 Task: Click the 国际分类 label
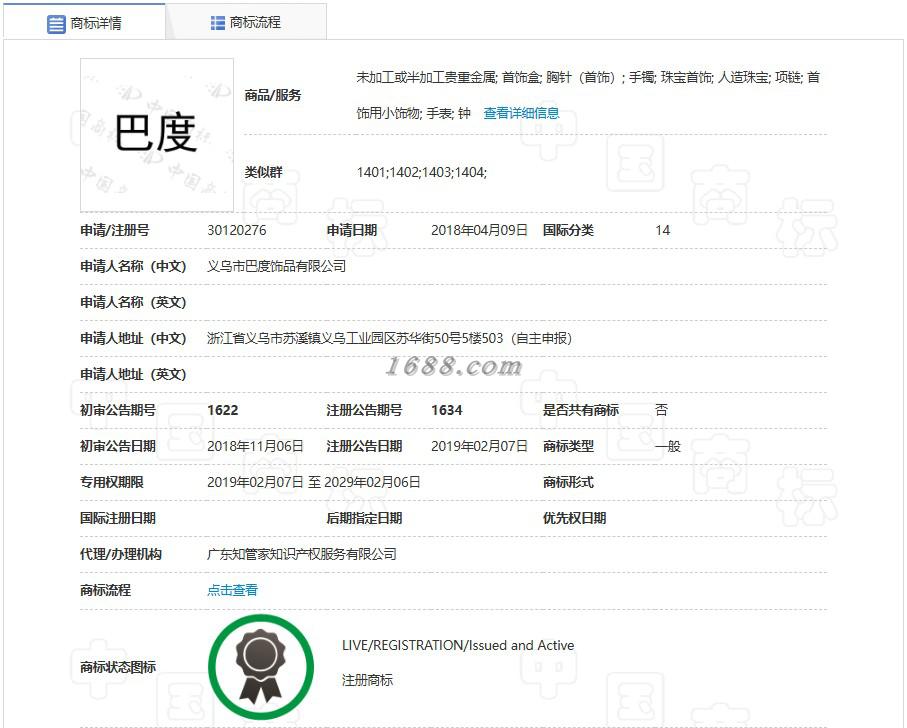(x=568, y=230)
